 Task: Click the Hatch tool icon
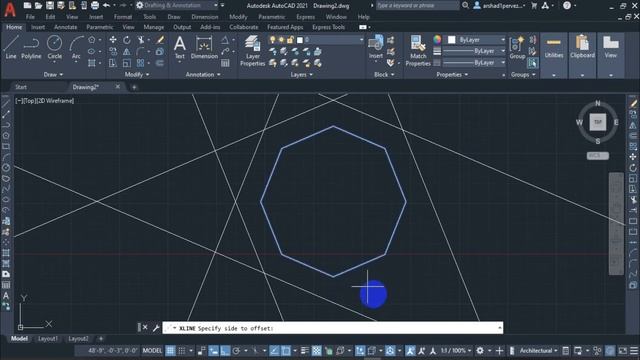click(92, 63)
